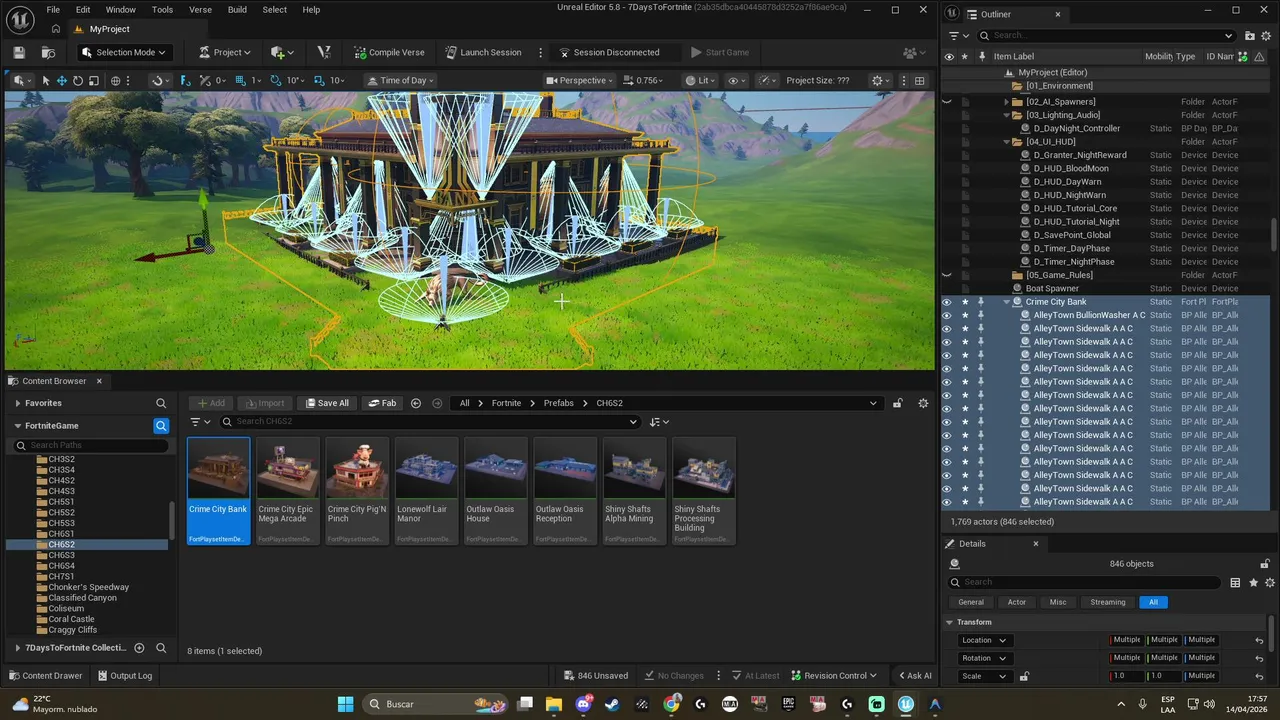Expand the Revision Control dropdown
This screenshot has height=720, width=1280.
[x=834, y=676]
